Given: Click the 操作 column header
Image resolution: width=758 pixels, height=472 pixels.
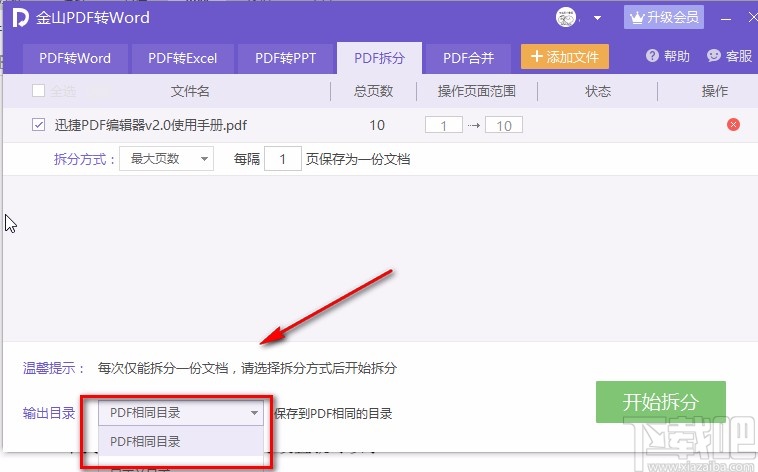Looking at the screenshot, I should pos(714,91).
